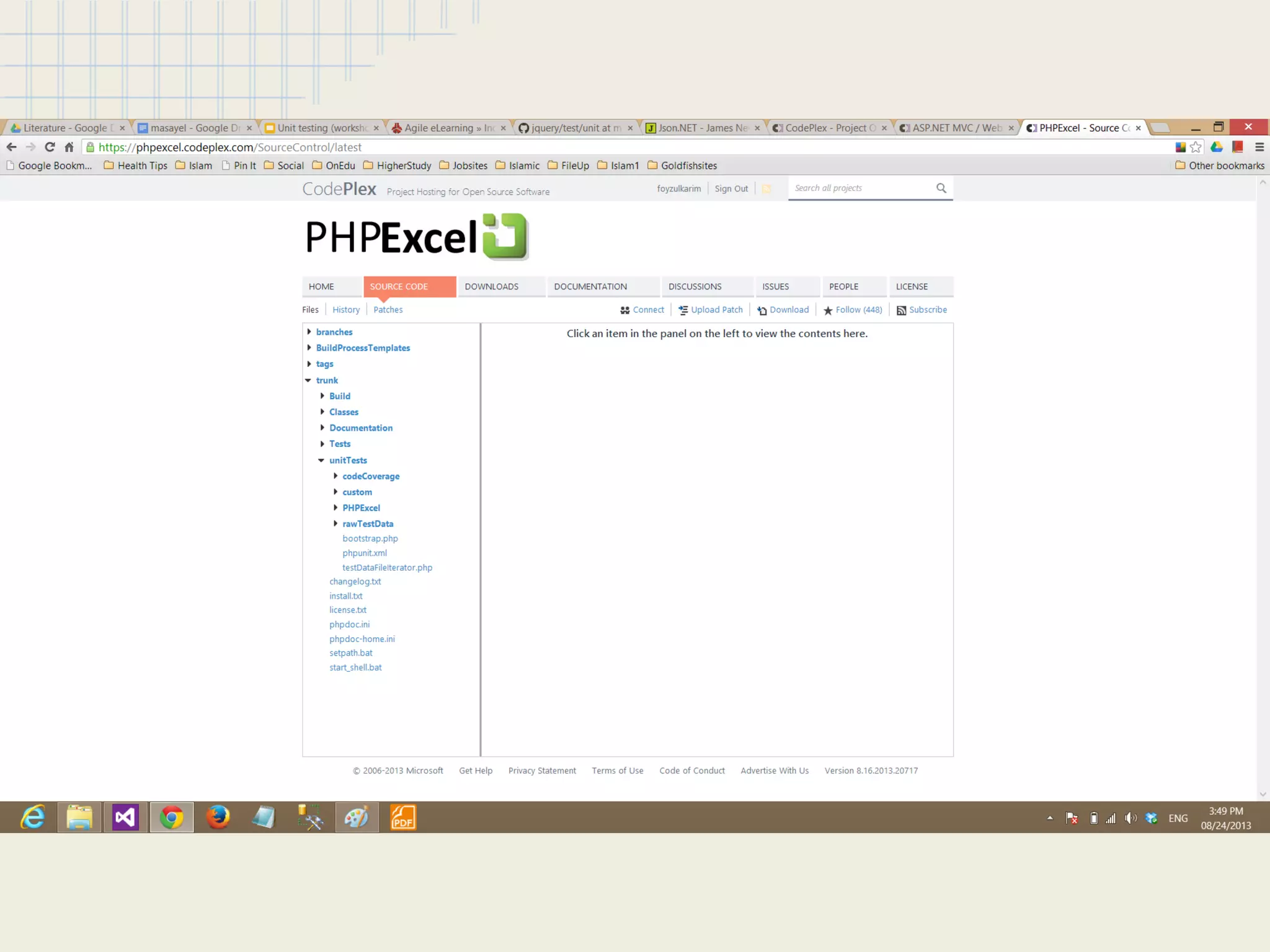Launch Firefox from the taskbar
This screenshot has height=952, width=1270.
coord(218,818)
